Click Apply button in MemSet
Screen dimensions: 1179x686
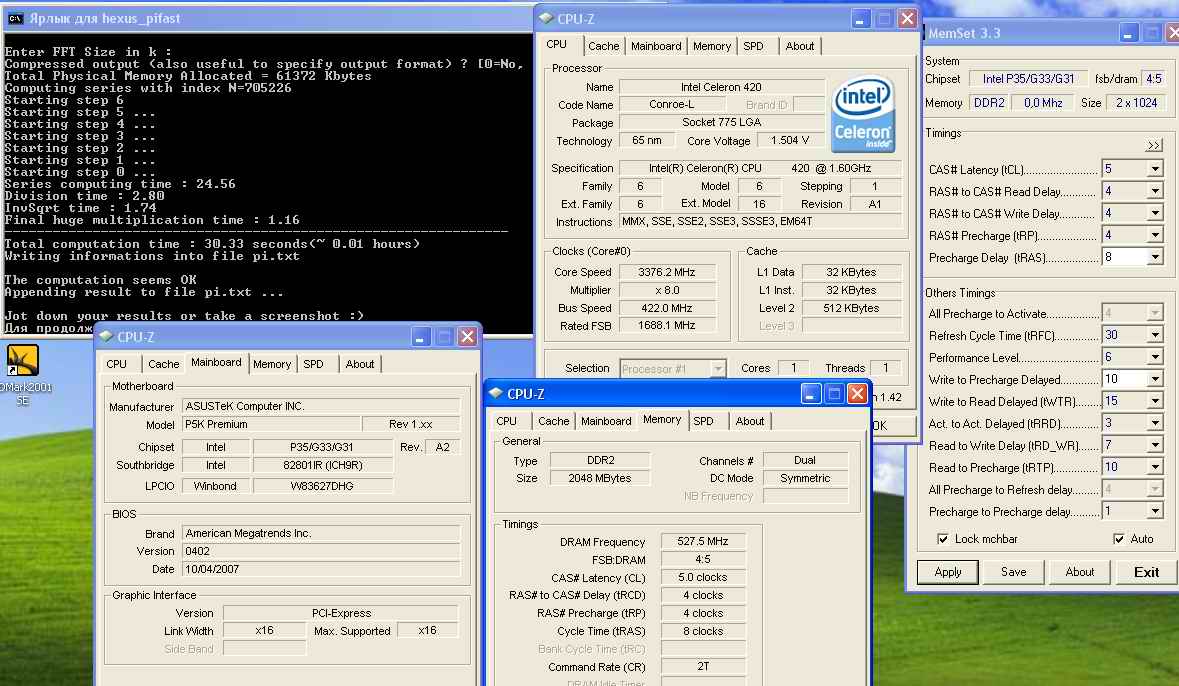[x=947, y=572]
